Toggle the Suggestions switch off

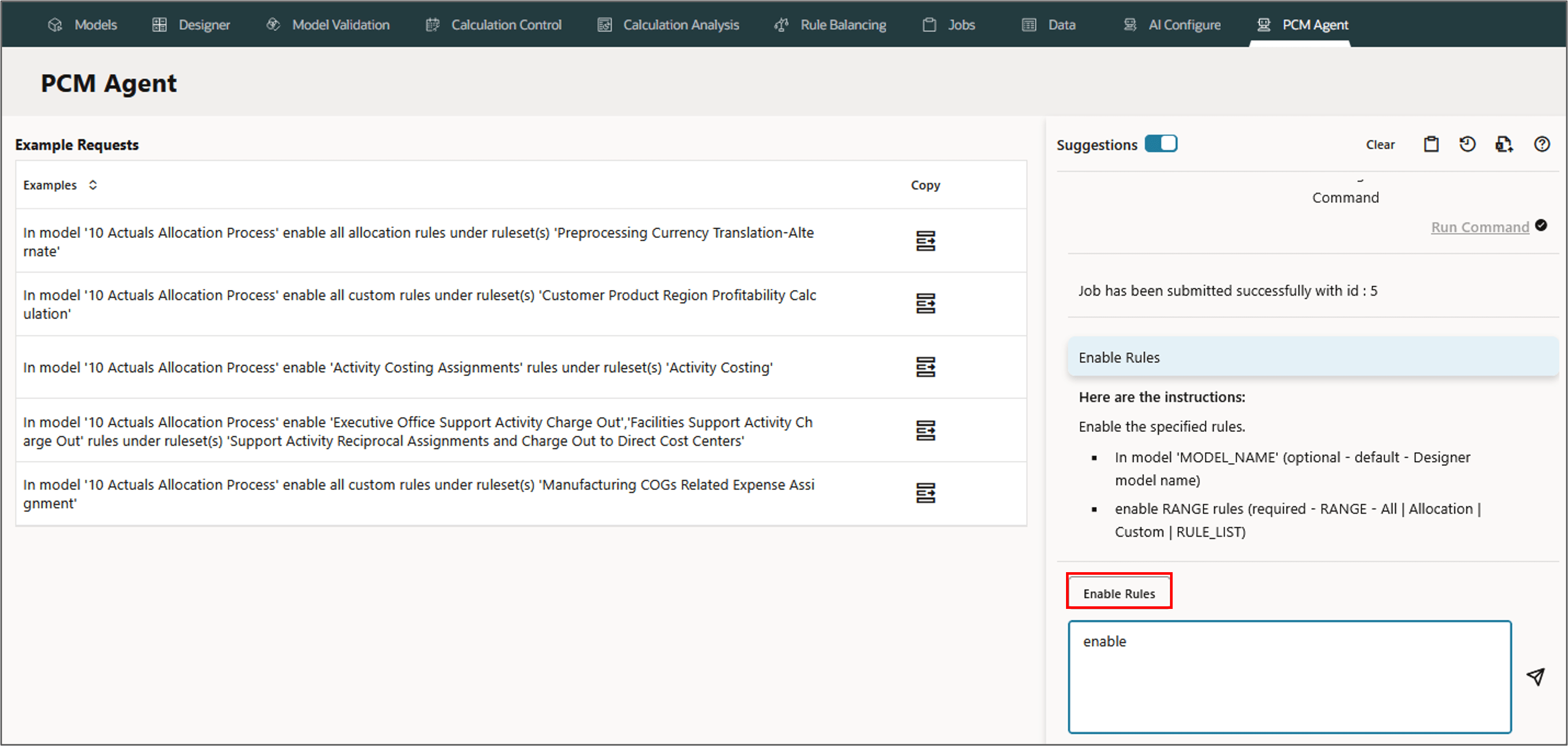click(x=1161, y=144)
